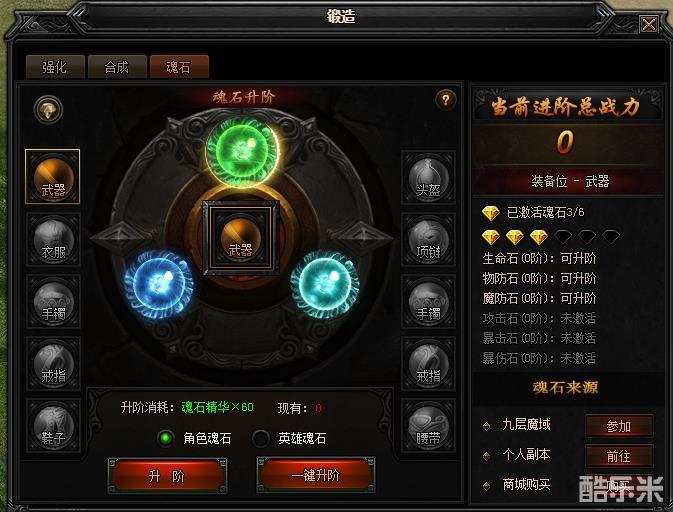The width and height of the screenshot is (673, 512).
Task: Switch to the 合成 tab
Action: pyautogui.click(x=117, y=67)
